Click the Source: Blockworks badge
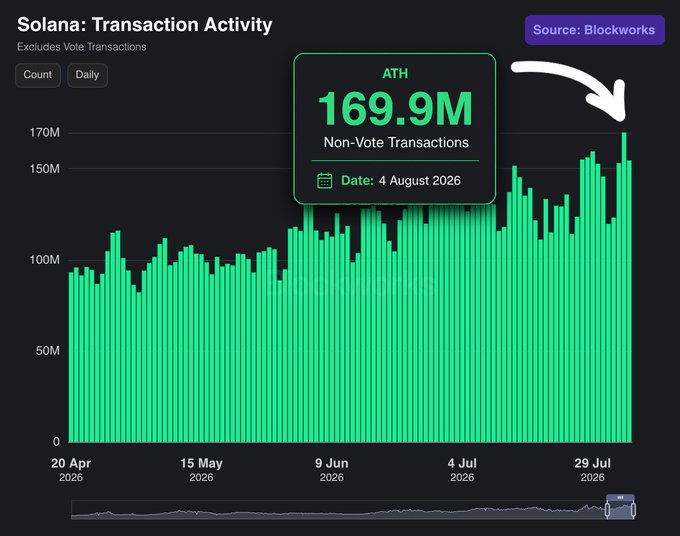 pyautogui.click(x=595, y=30)
